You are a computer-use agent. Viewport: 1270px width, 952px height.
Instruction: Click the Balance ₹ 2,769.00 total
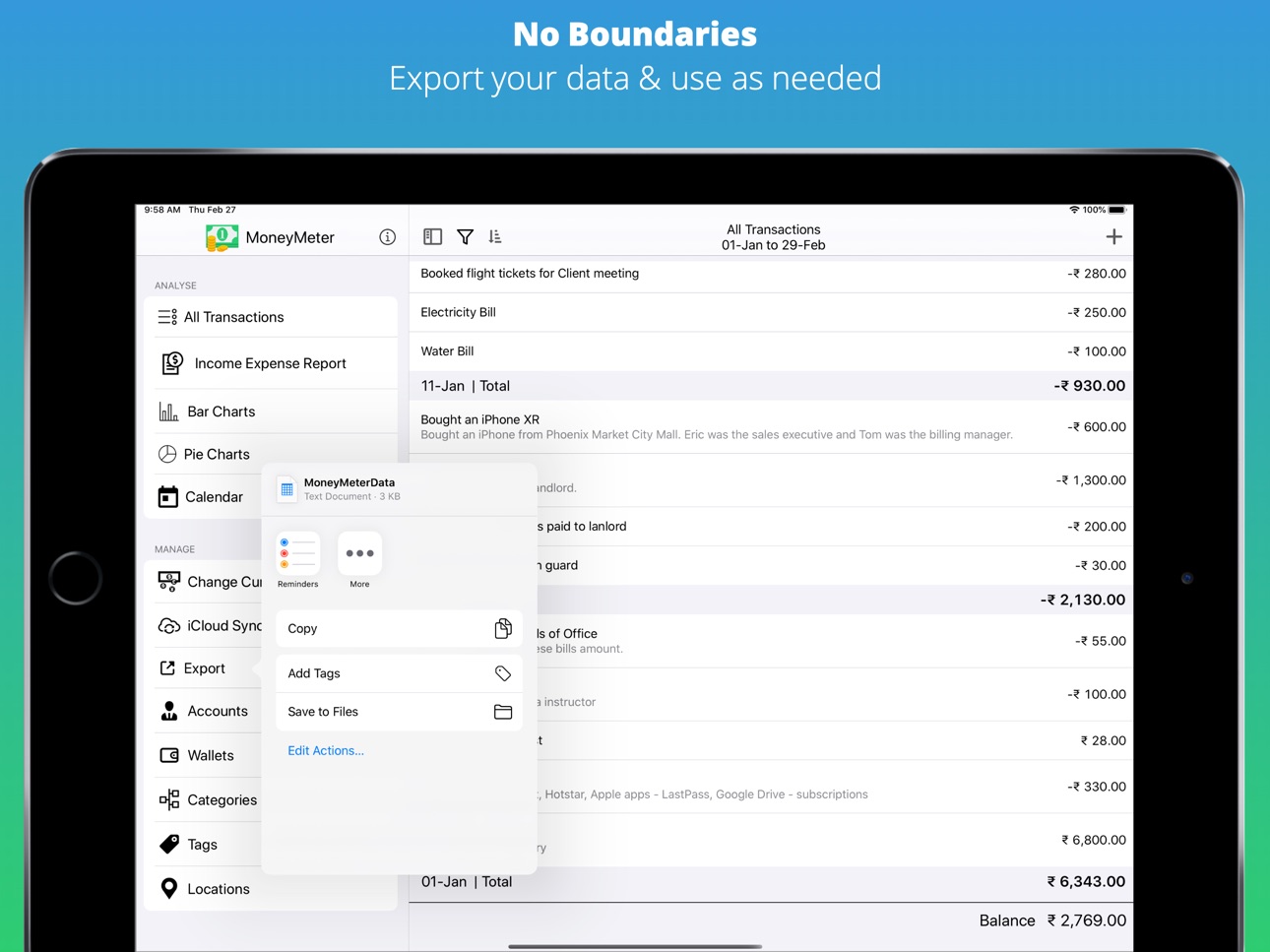point(1052,920)
